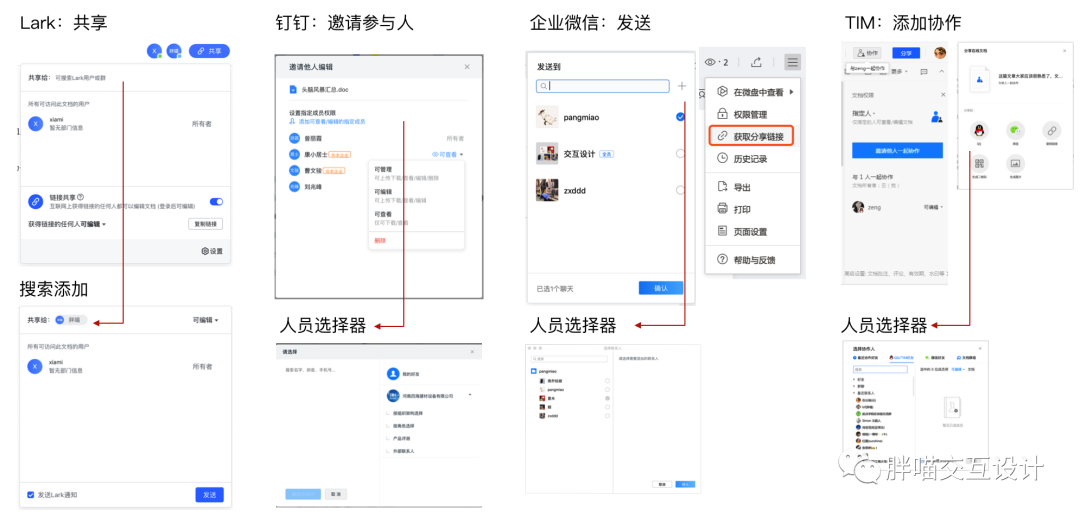This screenshot has width=1080, height=516.
Task: Uncheck the pangmiao chat selection
Action: [681, 117]
